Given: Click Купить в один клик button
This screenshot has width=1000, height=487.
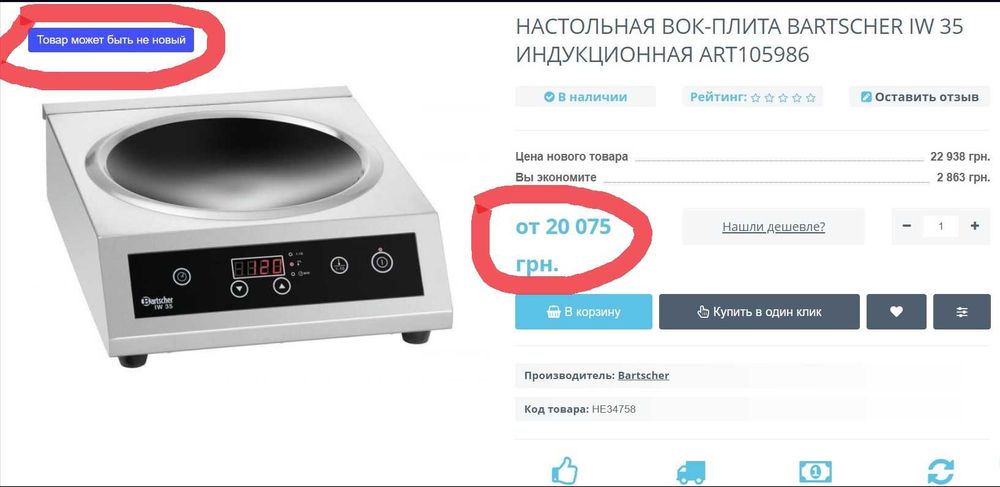Looking at the screenshot, I should point(759,312).
